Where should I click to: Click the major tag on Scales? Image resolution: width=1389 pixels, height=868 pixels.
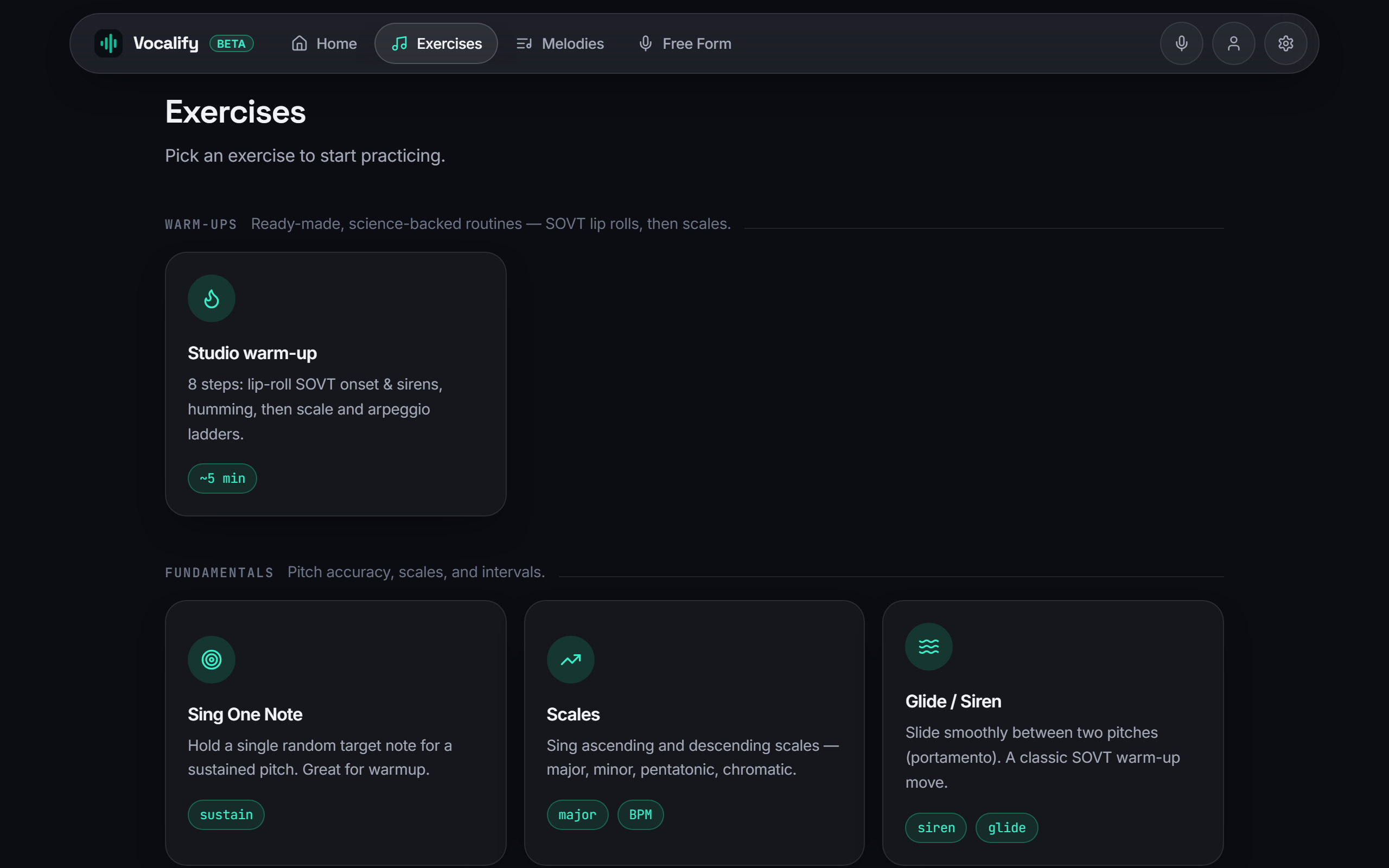coord(577,815)
